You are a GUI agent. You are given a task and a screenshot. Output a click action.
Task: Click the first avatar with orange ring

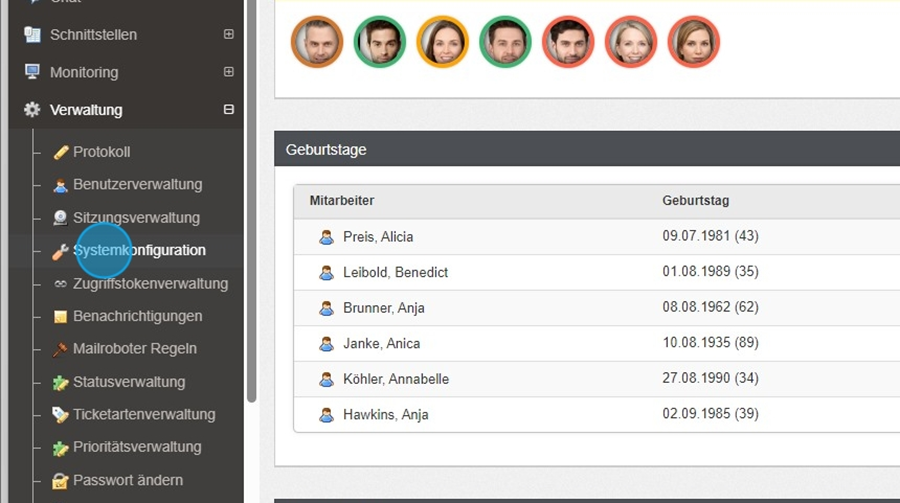pyautogui.click(x=317, y=42)
